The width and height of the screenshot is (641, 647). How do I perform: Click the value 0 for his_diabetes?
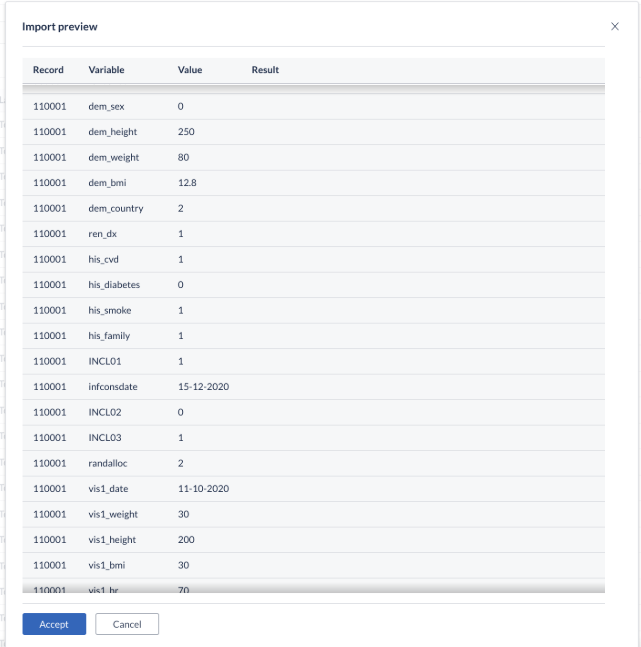pyautogui.click(x=180, y=285)
